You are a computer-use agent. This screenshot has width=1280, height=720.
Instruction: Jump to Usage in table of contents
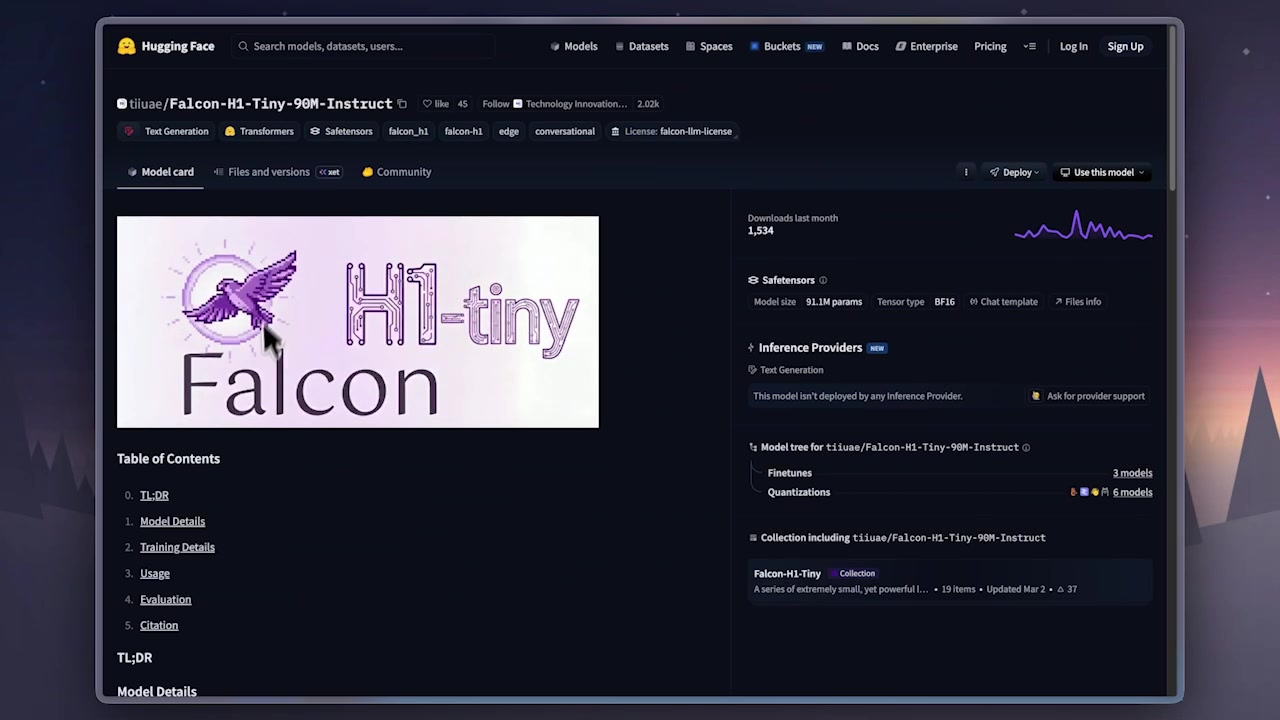coord(155,573)
